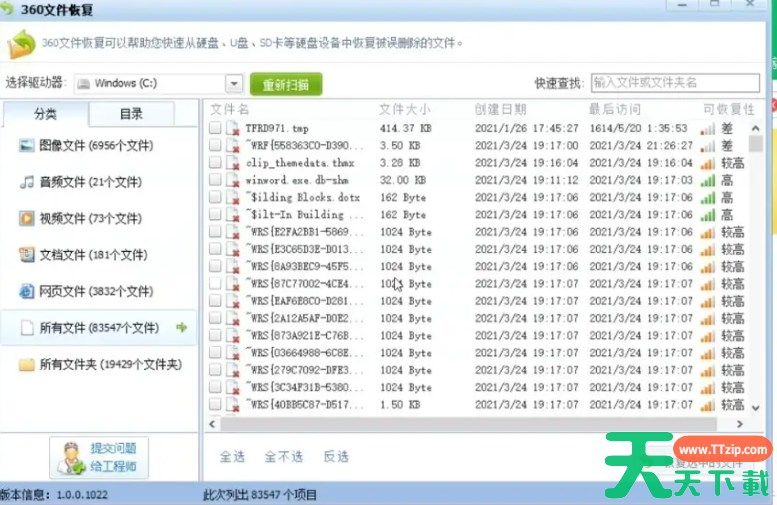Check the box for TFRD971.tmp
This screenshot has height=505, width=777.
click(x=215, y=129)
